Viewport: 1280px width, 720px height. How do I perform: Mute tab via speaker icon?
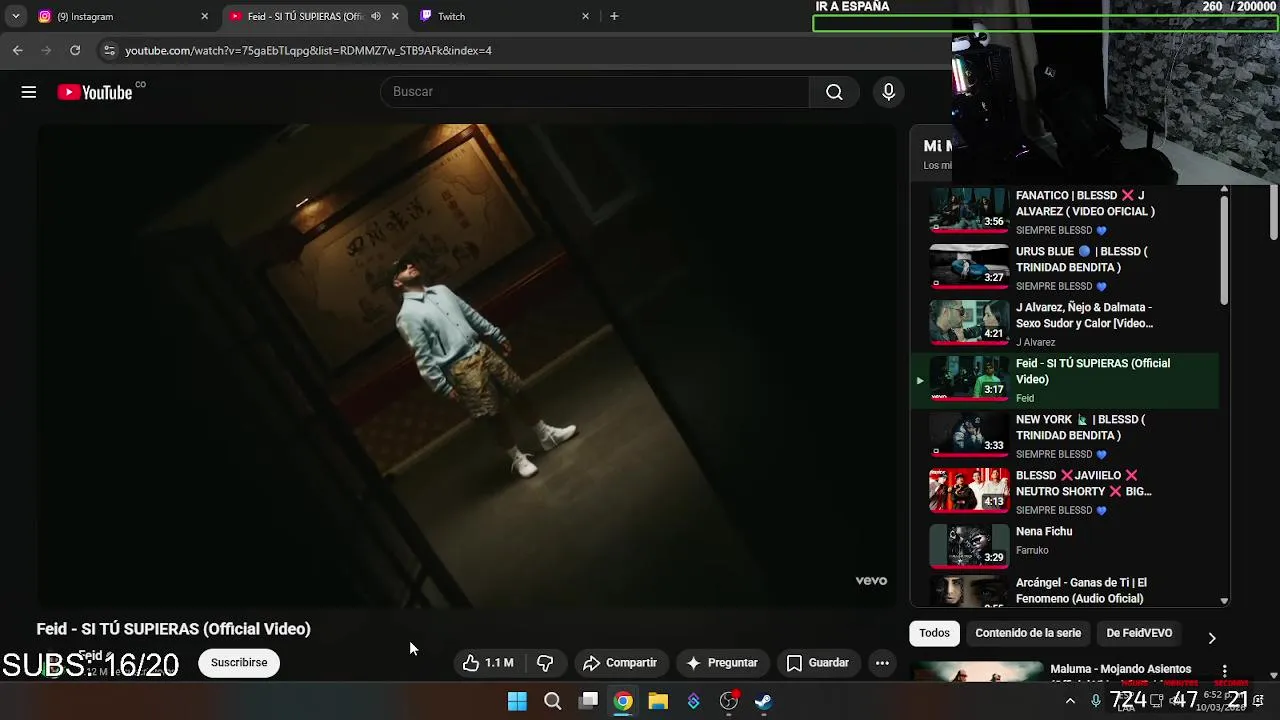376,16
